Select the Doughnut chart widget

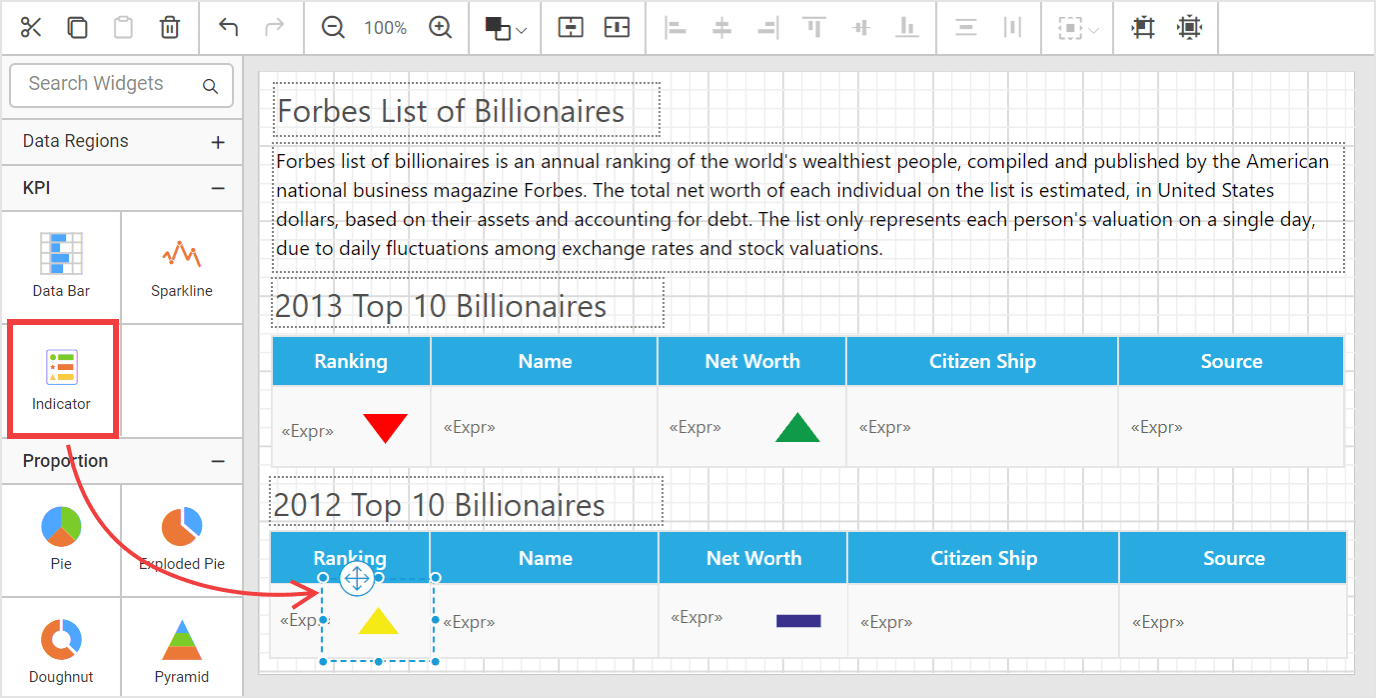pos(61,647)
